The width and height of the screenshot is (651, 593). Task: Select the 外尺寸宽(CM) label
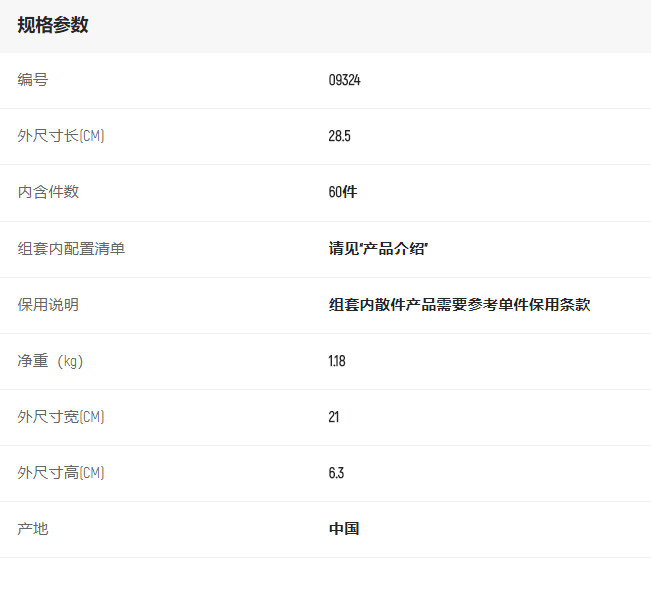61,417
